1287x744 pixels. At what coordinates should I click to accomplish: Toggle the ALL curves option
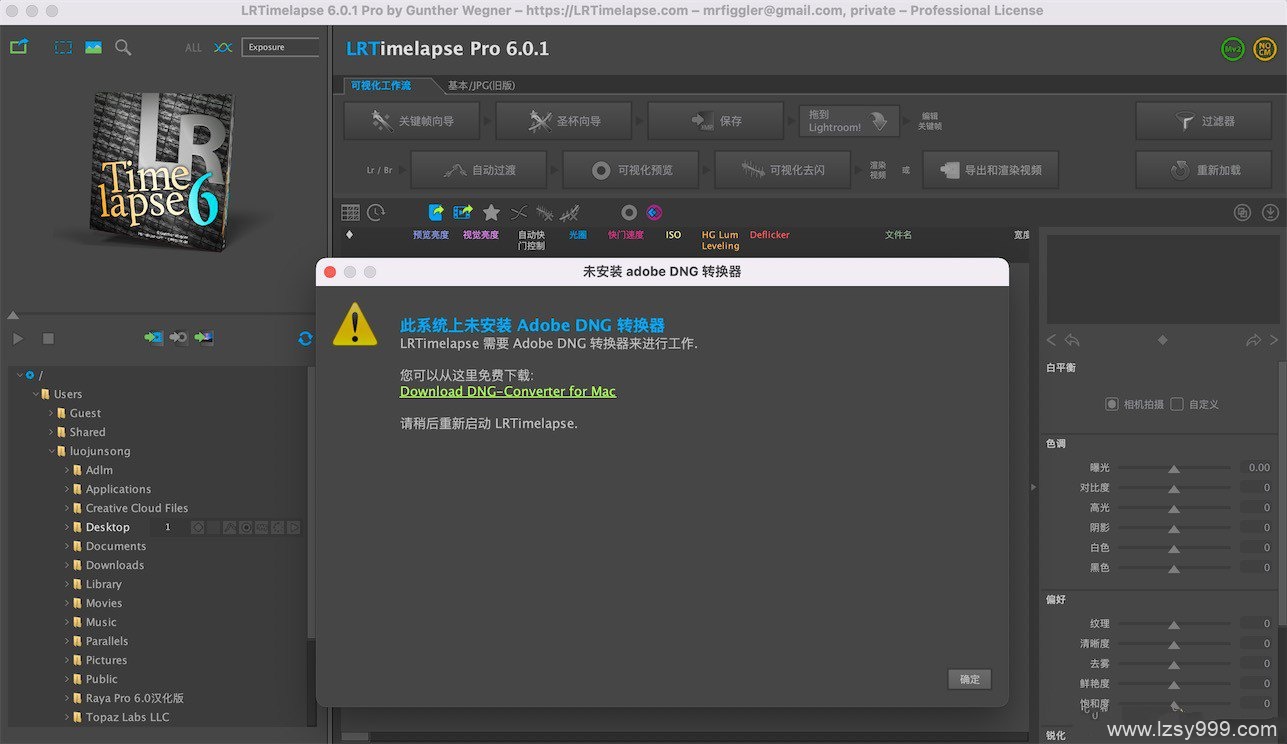(193, 47)
